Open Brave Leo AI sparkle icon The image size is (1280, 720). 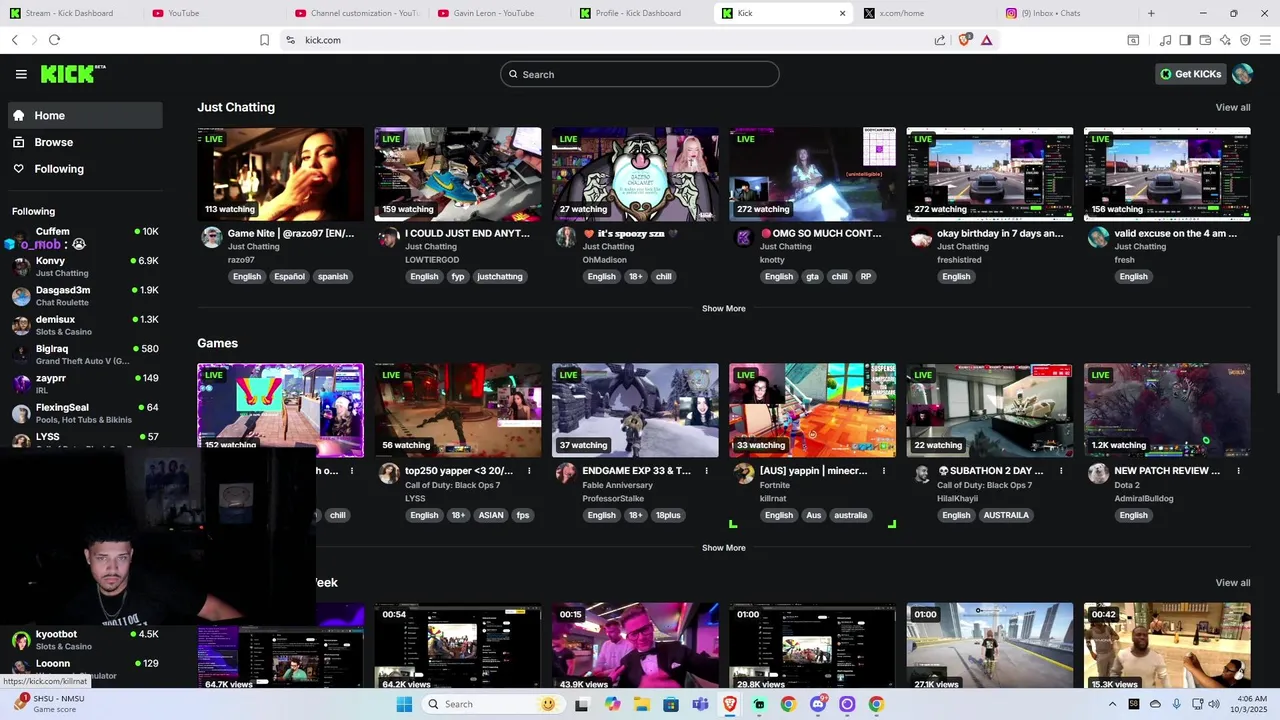[x=1225, y=40]
